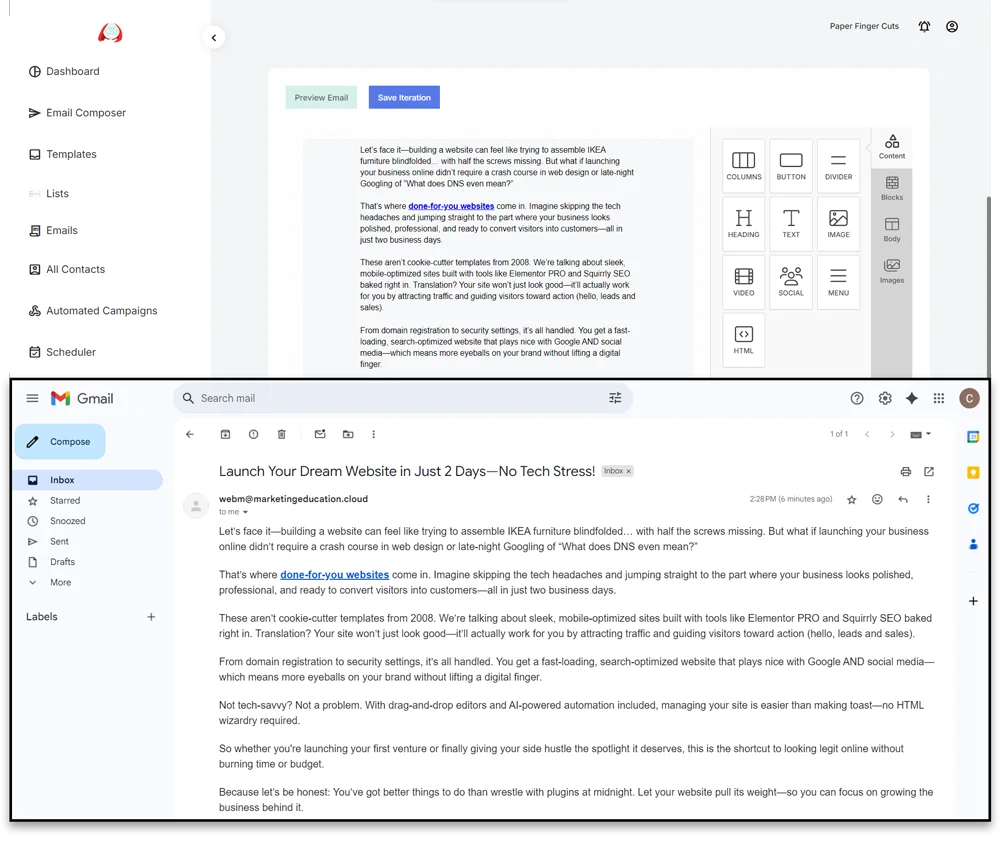Click the Search mail field
Screen dimensions: 1000x844
[x=400, y=398]
